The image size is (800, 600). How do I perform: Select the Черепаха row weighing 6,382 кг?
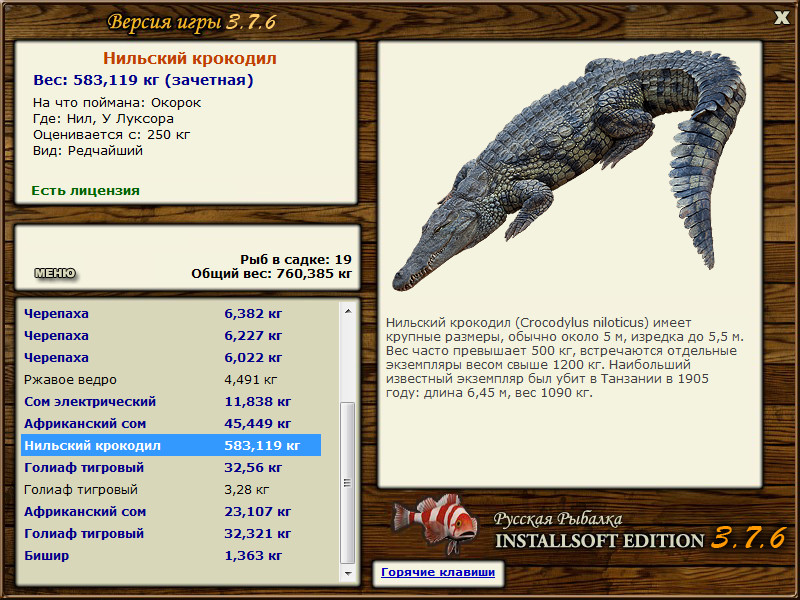pyautogui.click(x=171, y=313)
